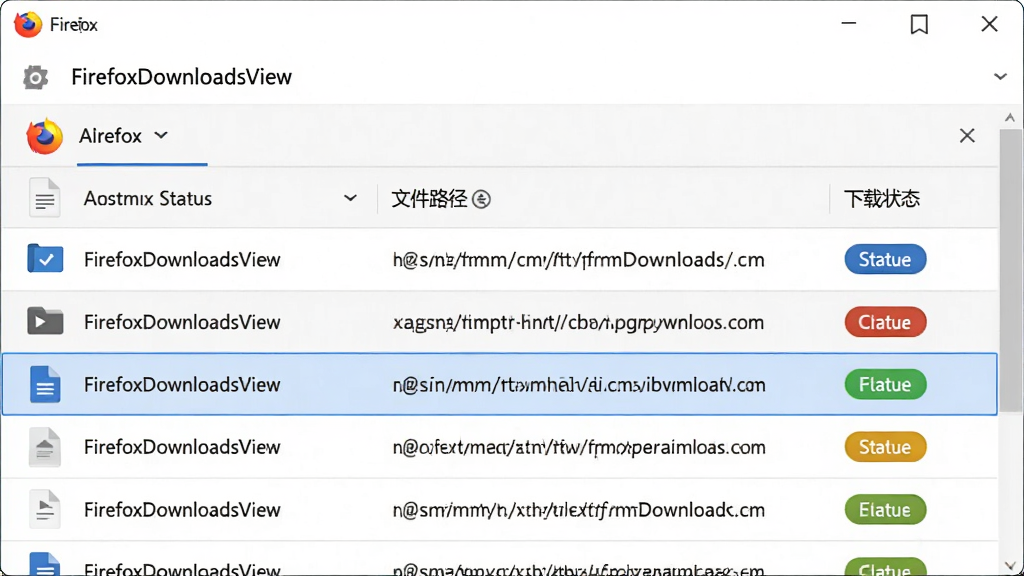Click the green Elatue status badge
The height and width of the screenshot is (576, 1024).
tap(885, 509)
